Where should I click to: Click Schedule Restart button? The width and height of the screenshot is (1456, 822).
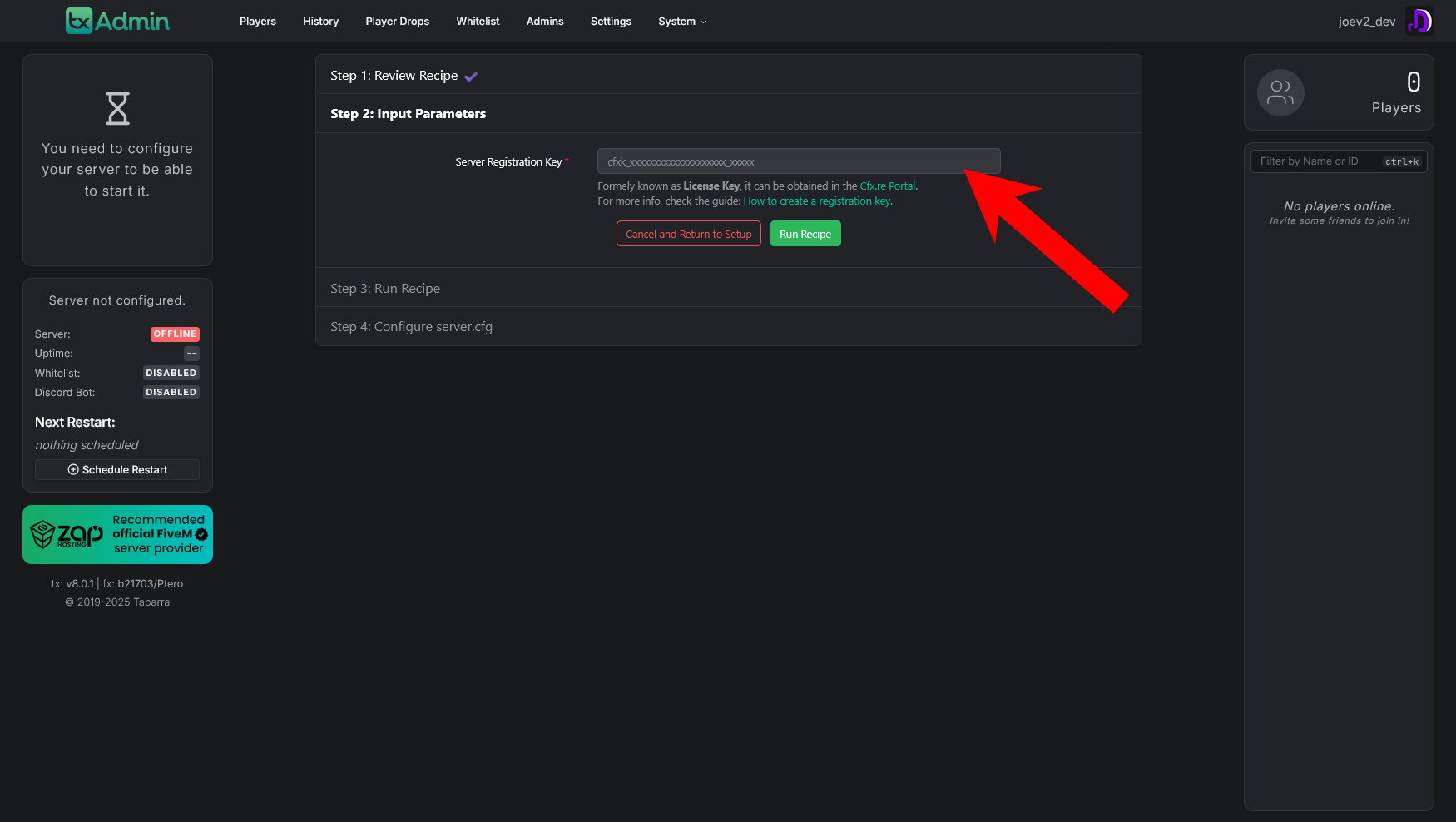coord(117,469)
